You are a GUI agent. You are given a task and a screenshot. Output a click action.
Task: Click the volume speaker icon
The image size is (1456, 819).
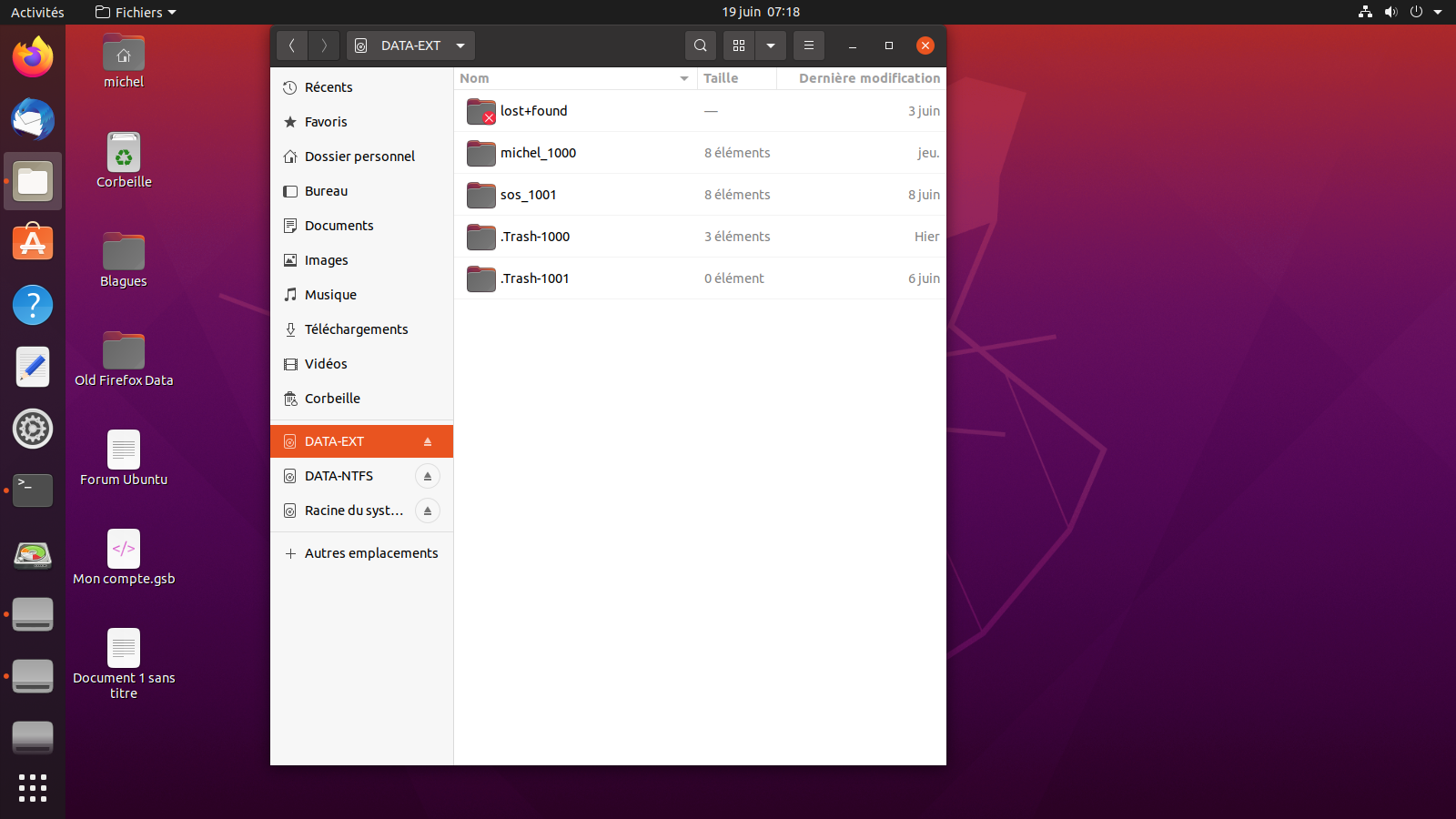tap(1390, 12)
